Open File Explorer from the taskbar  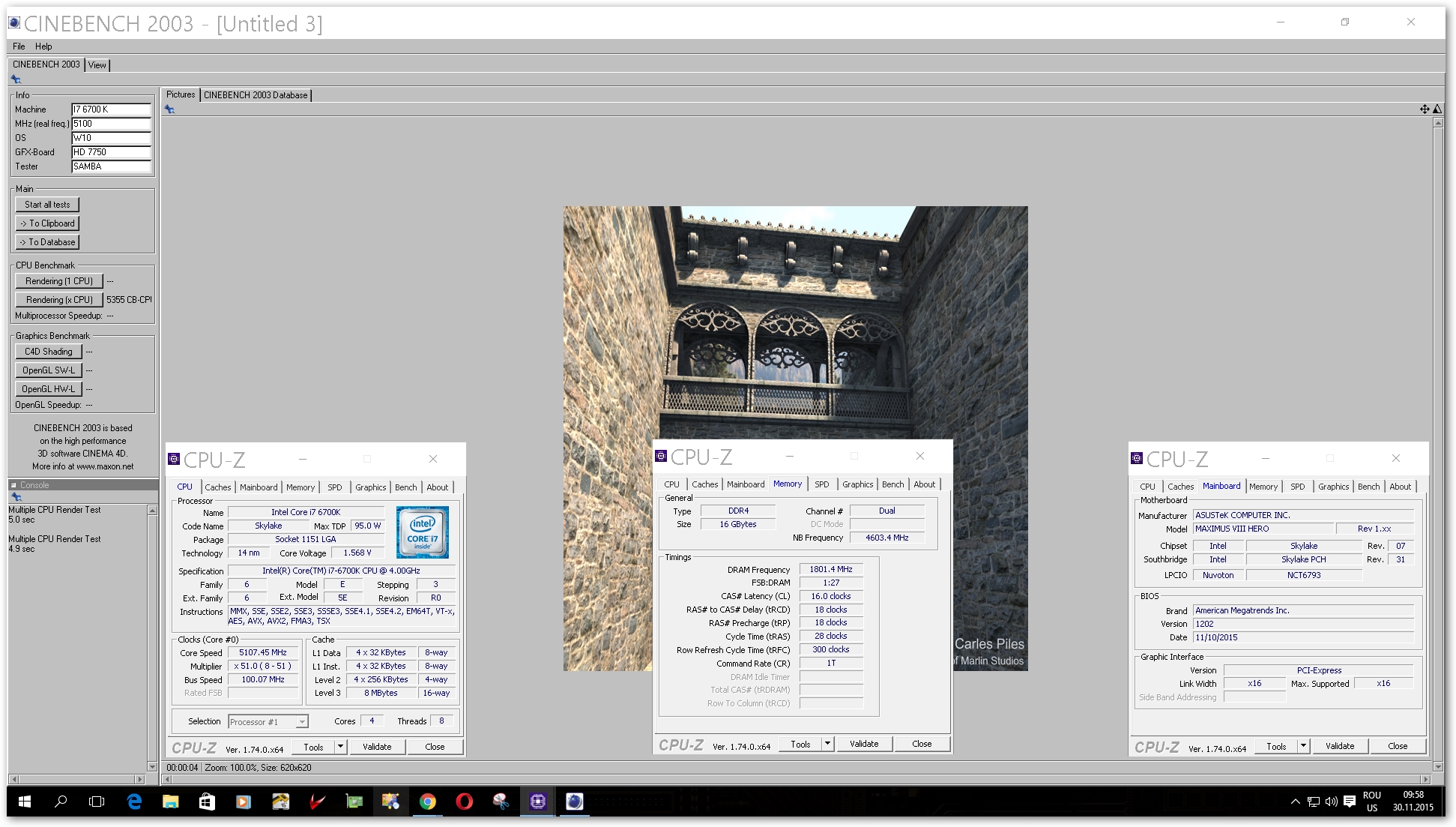click(x=171, y=802)
